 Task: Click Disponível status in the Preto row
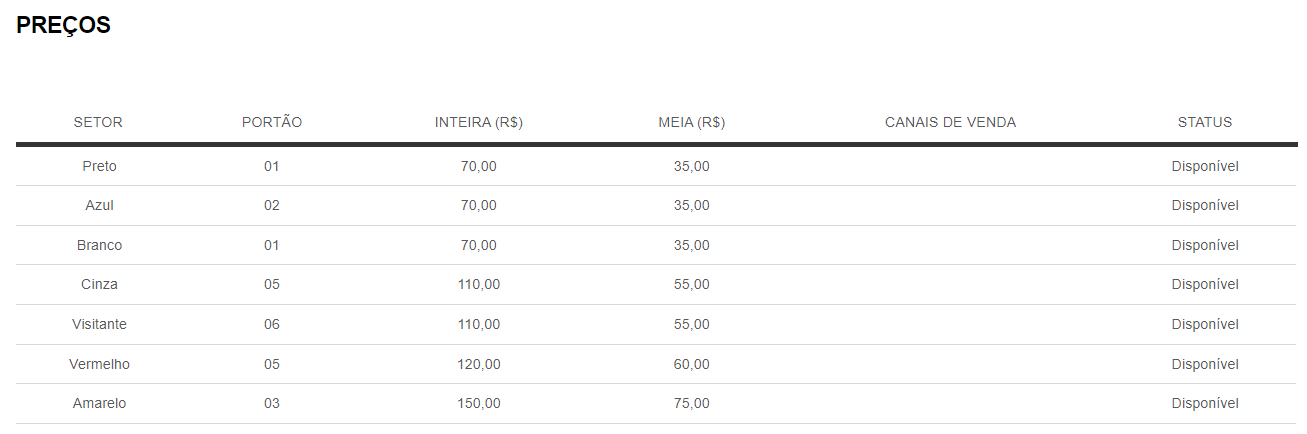pos(1205,166)
